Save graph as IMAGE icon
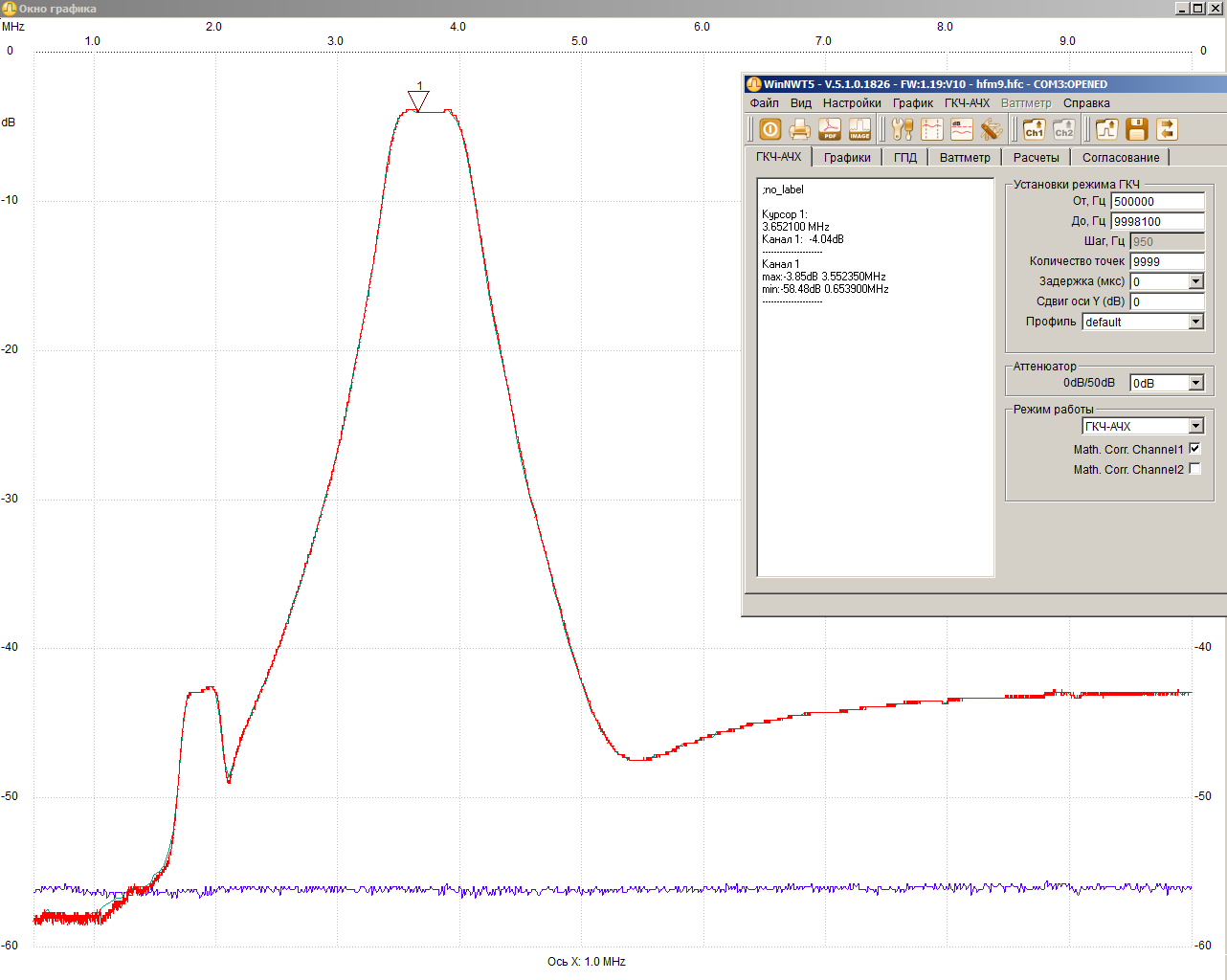1227x980 pixels. tap(859, 129)
